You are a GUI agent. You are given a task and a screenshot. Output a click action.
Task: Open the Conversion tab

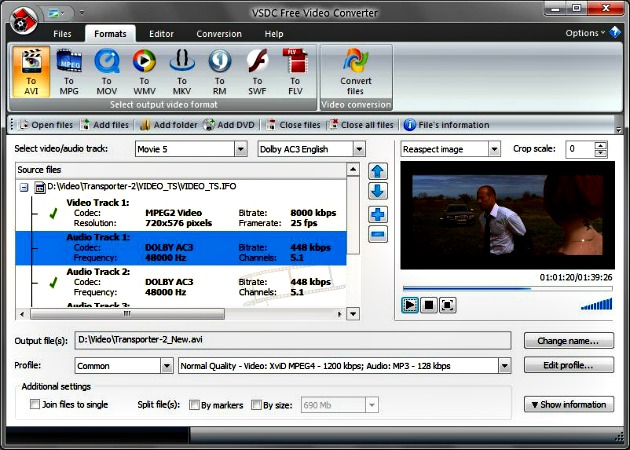(x=219, y=34)
